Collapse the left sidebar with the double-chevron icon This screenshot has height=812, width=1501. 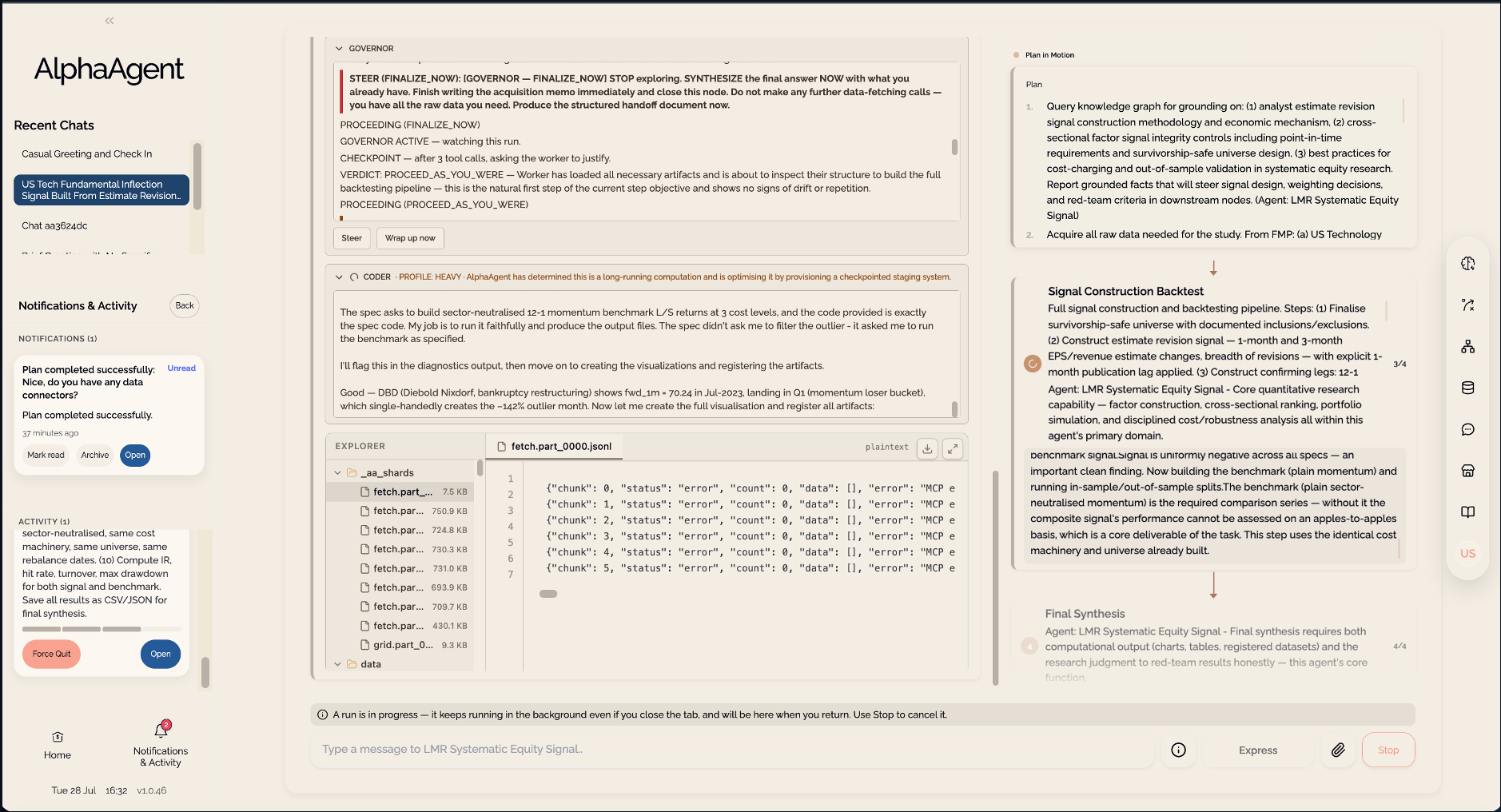[109, 21]
